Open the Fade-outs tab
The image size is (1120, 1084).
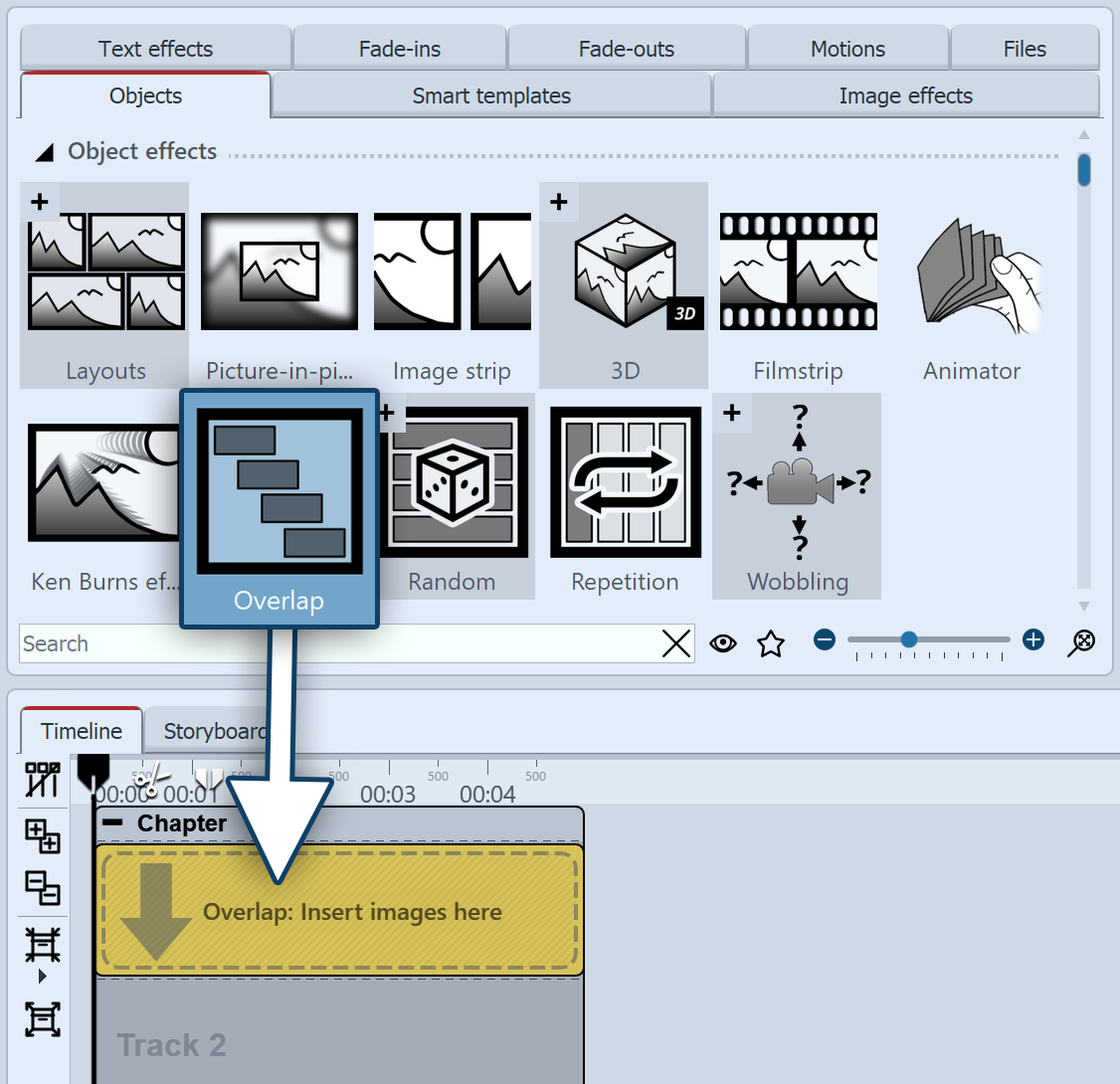[x=627, y=48]
